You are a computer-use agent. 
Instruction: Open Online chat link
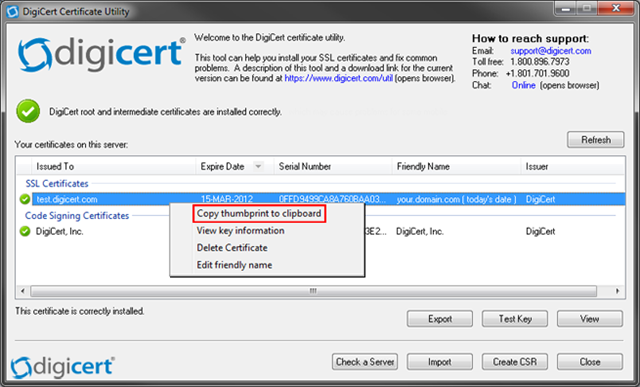pos(523,85)
